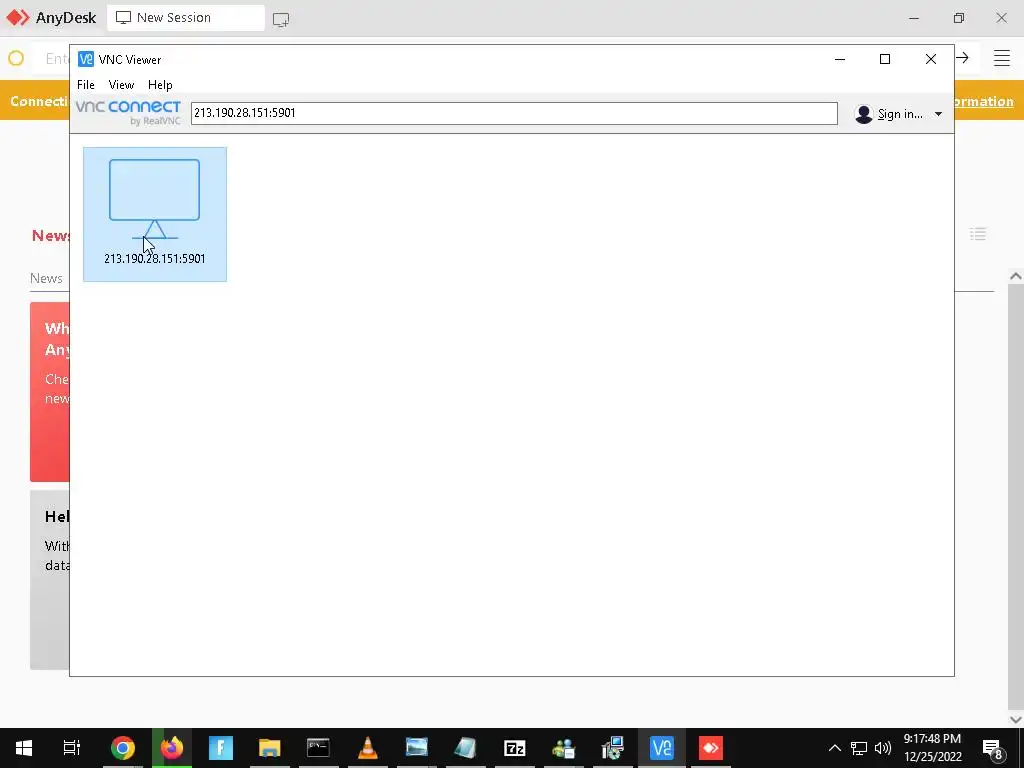Open the notepad-like taskbar icon
1024x768 pixels.
tap(466, 748)
